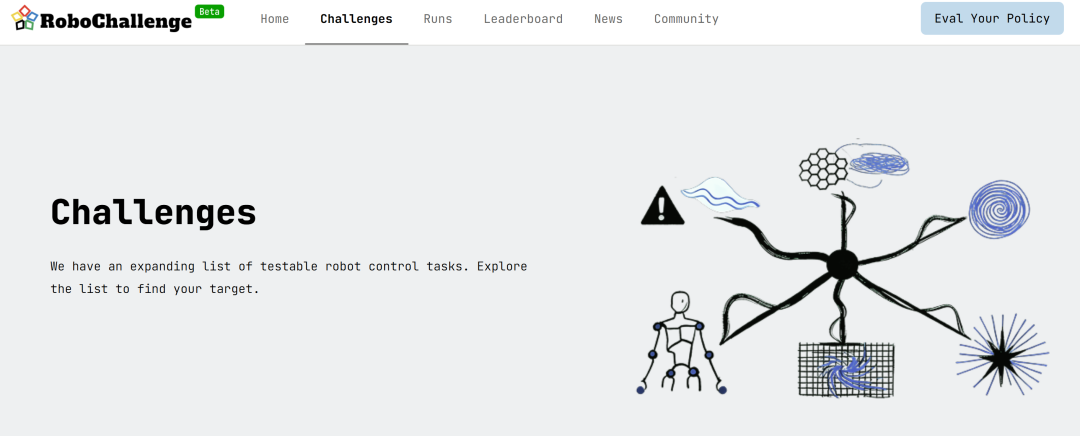Click the black starburst icon in illustration
The height and width of the screenshot is (436, 1080).
(1002, 356)
